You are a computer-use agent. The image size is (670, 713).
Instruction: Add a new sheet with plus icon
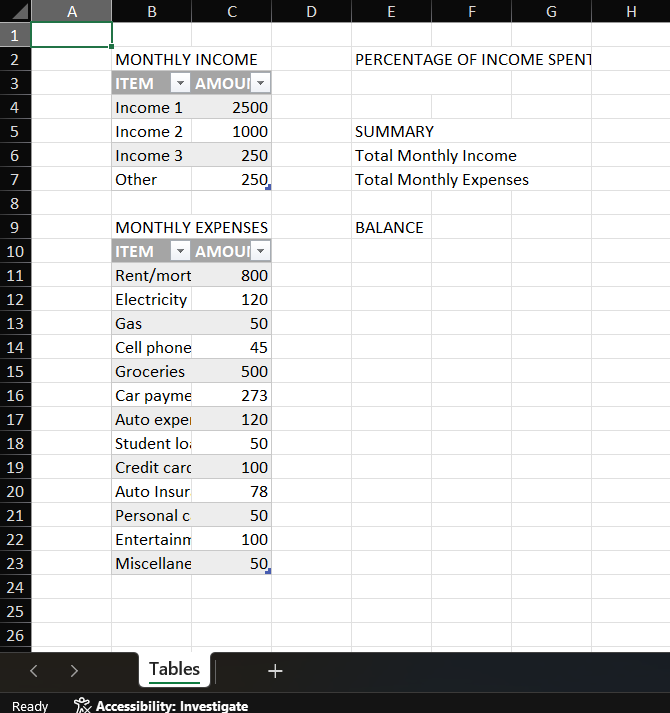[x=275, y=671]
